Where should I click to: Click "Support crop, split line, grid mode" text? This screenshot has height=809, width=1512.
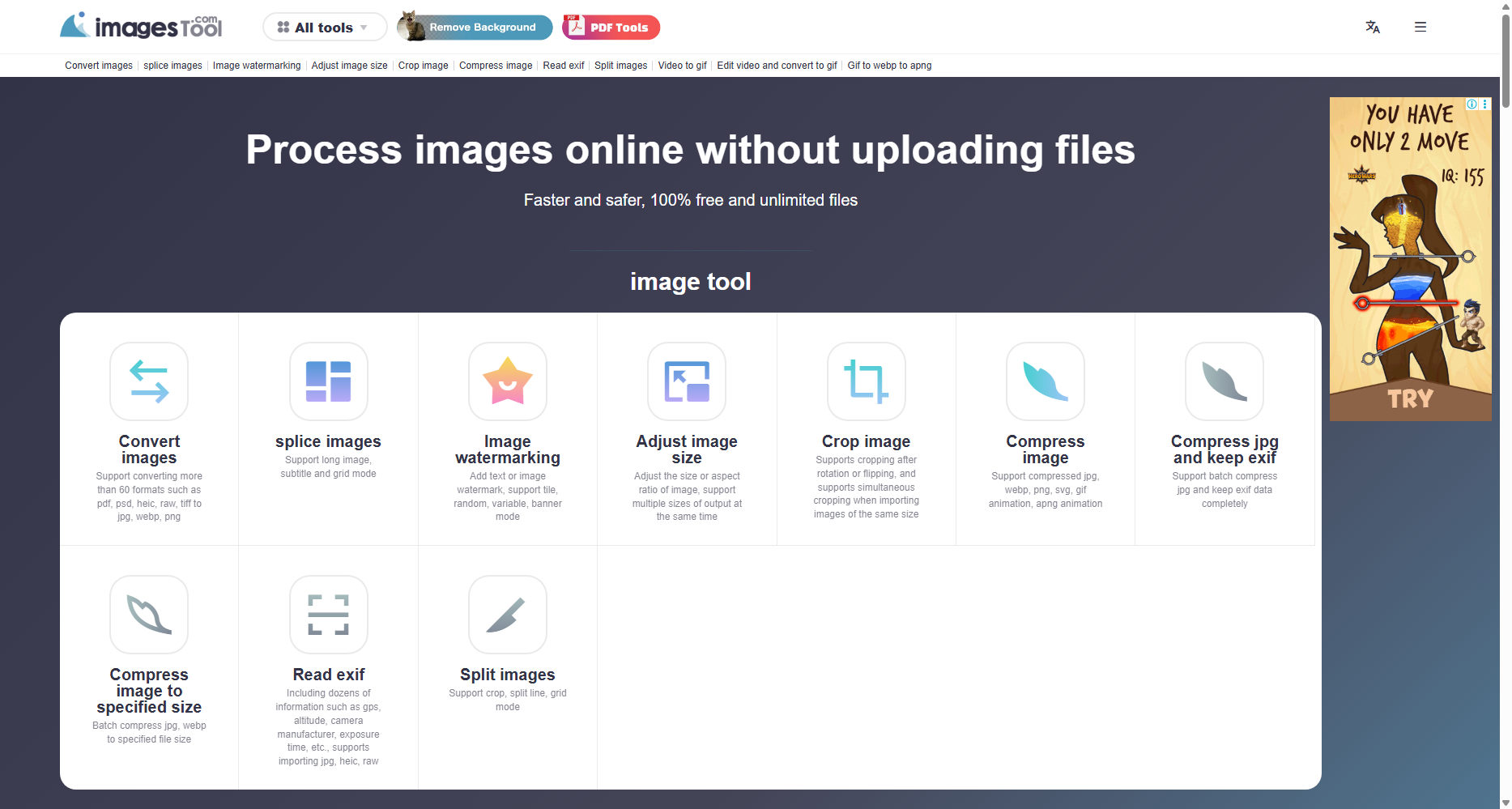click(508, 700)
